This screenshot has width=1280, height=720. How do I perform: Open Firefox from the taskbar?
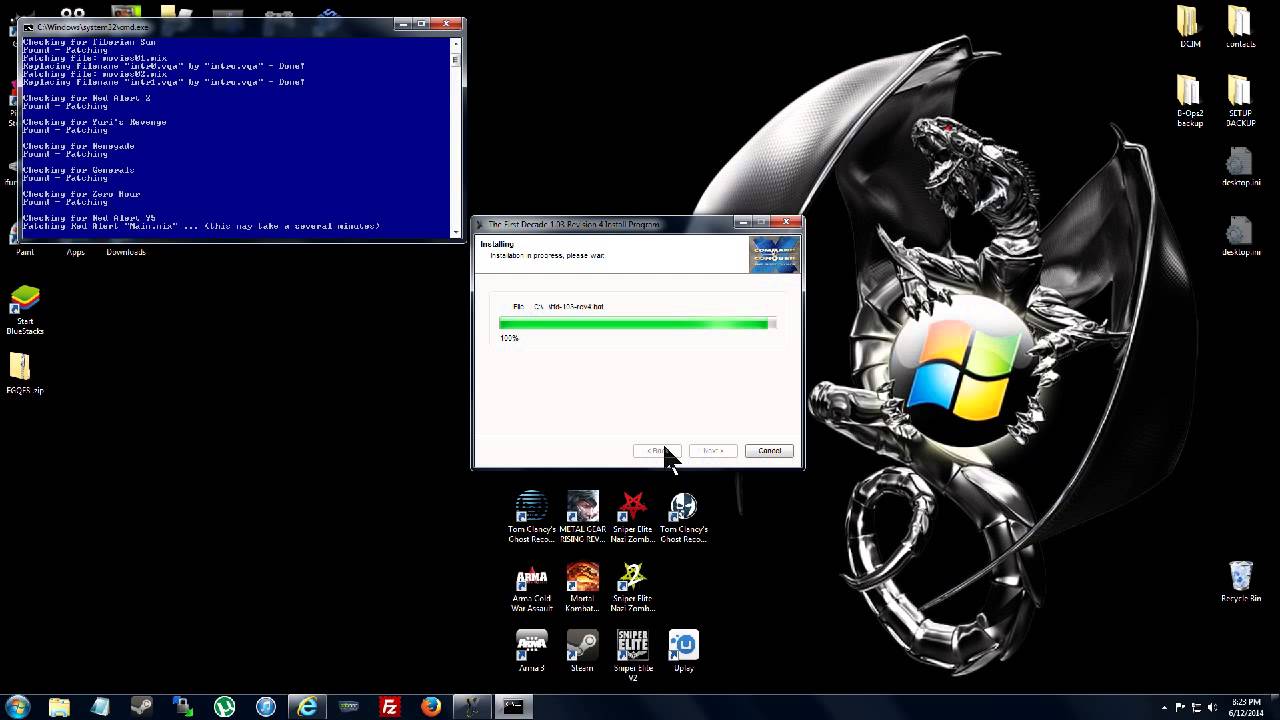[x=431, y=706]
